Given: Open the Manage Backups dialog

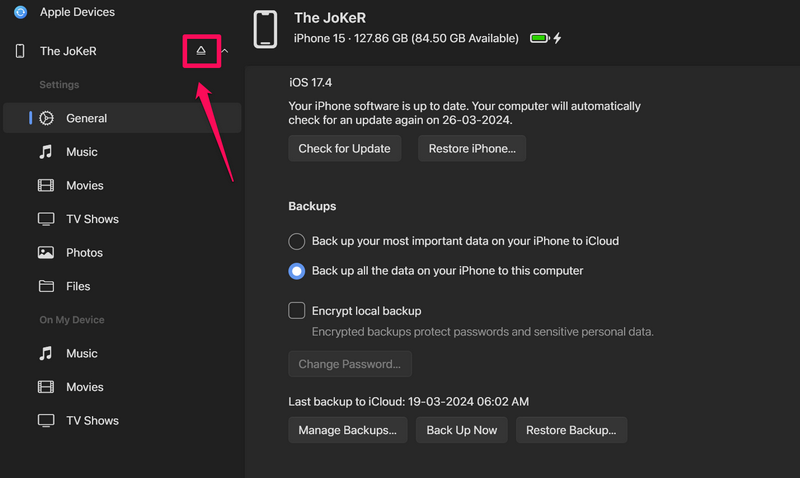Looking at the screenshot, I should tap(348, 430).
